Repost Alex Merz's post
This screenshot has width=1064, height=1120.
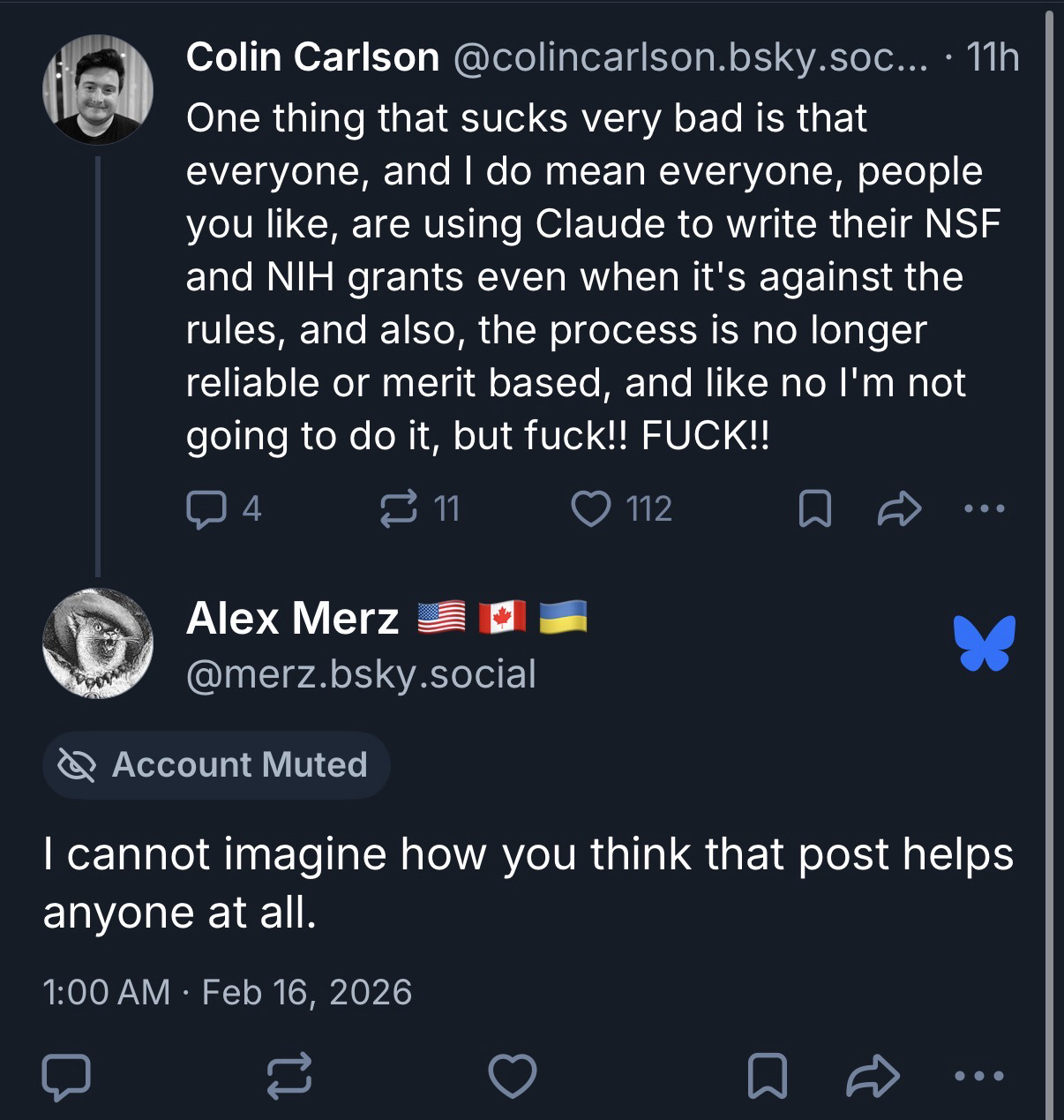(x=289, y=1076)
